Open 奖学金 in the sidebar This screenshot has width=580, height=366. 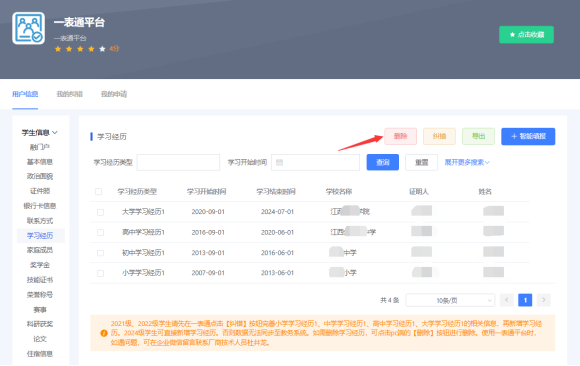click(40, 265)
